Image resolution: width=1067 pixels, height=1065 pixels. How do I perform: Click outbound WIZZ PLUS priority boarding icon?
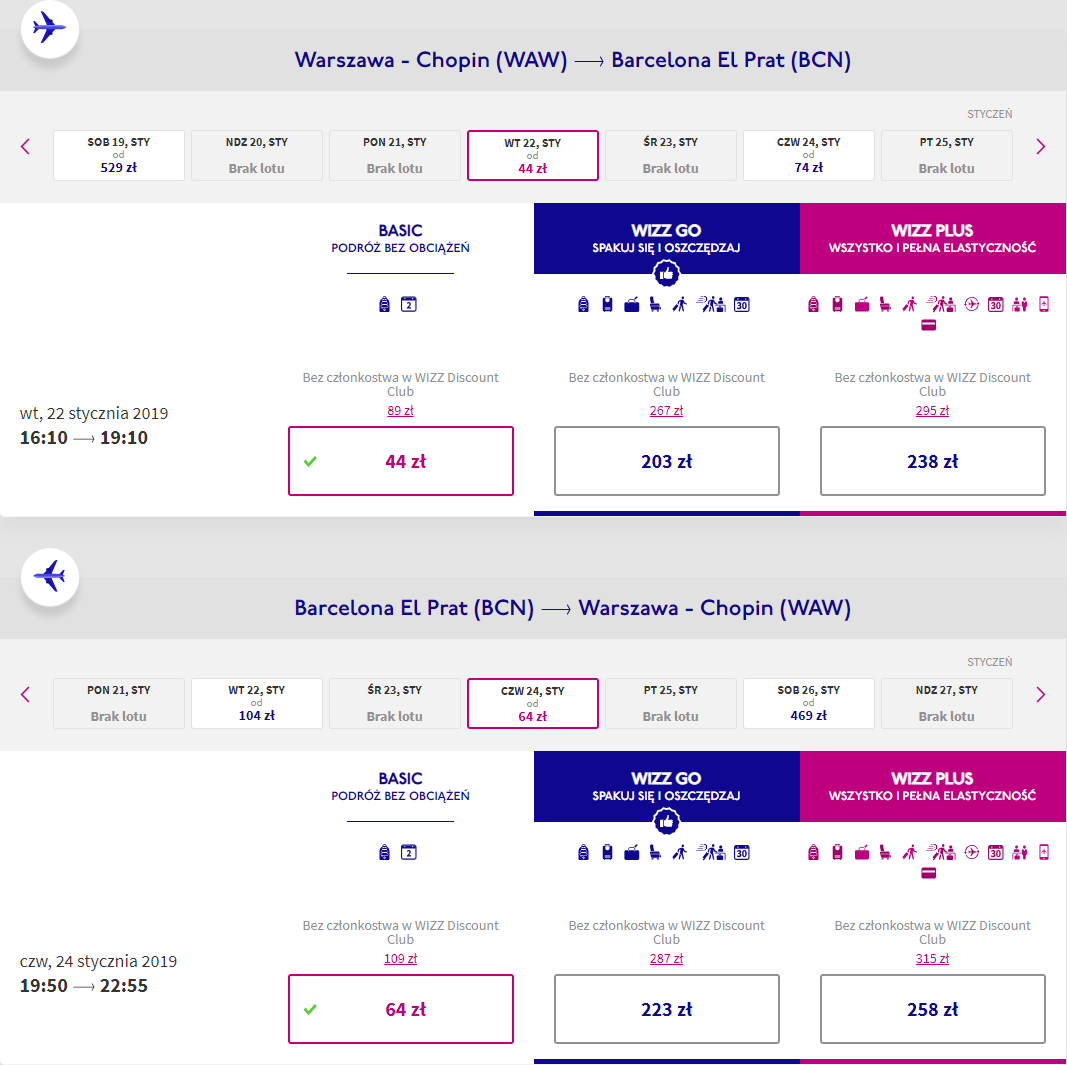pyautogui.click(x=910, y=304)
